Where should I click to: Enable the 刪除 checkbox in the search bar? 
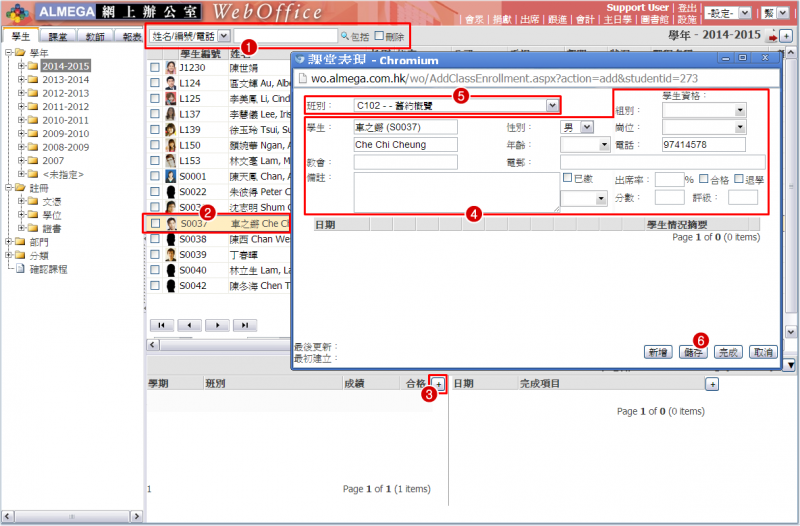pyautogui.click(x=379, y=35)
